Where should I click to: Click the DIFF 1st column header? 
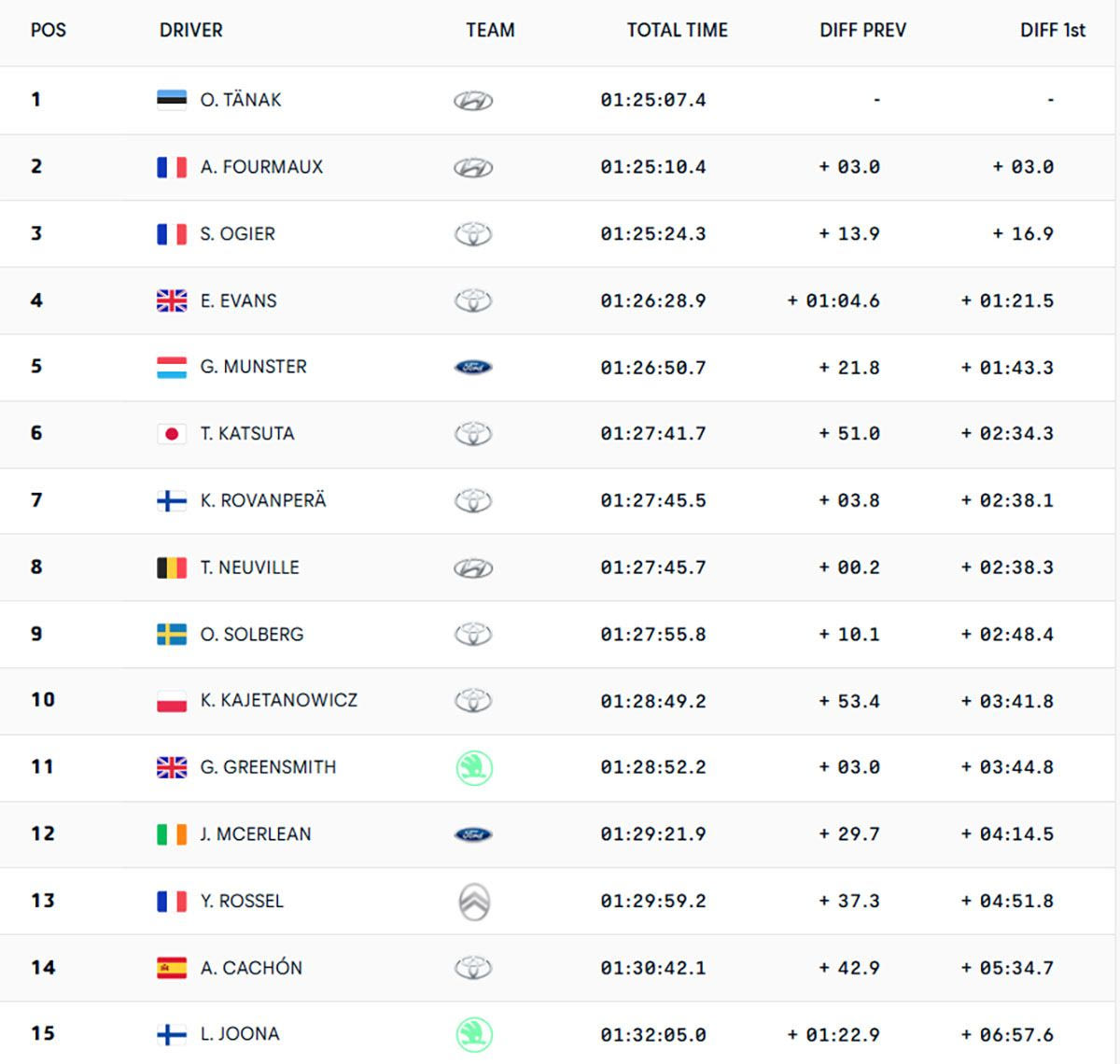[1052, 30]
